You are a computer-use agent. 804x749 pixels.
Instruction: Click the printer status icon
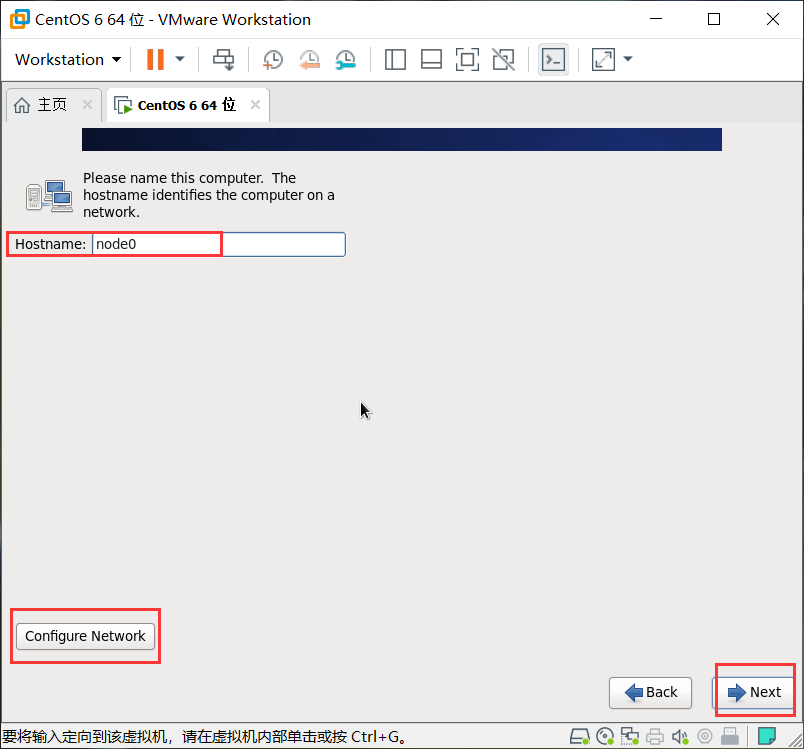[x=655, y=737]
